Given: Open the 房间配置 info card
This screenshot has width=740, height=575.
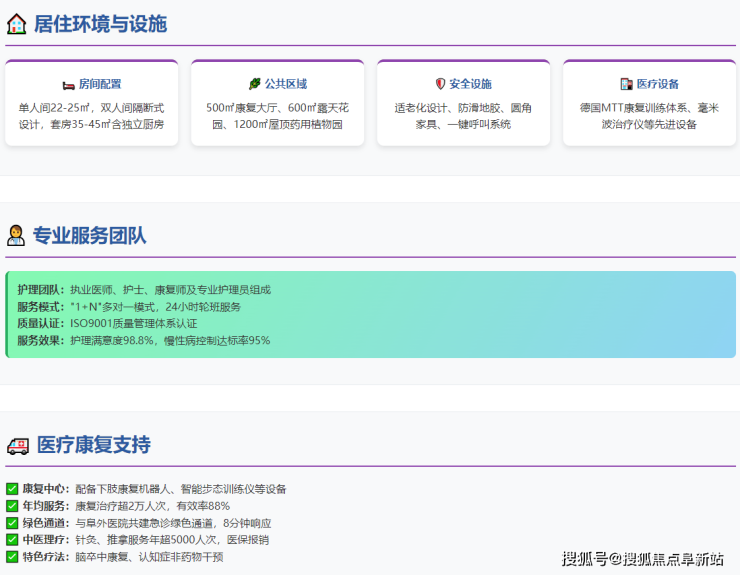Looking at the screenshot, I should [x=92, y=104].
